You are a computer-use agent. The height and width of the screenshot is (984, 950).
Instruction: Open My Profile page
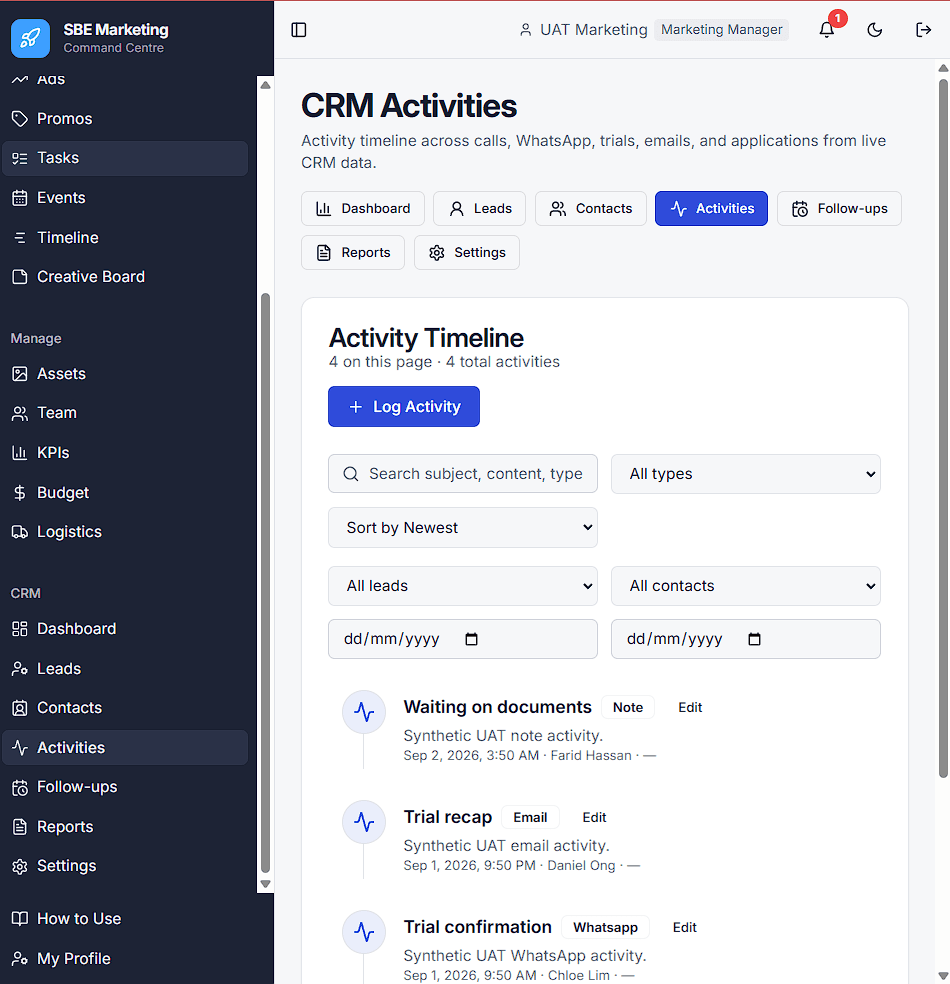pos(125,958)
